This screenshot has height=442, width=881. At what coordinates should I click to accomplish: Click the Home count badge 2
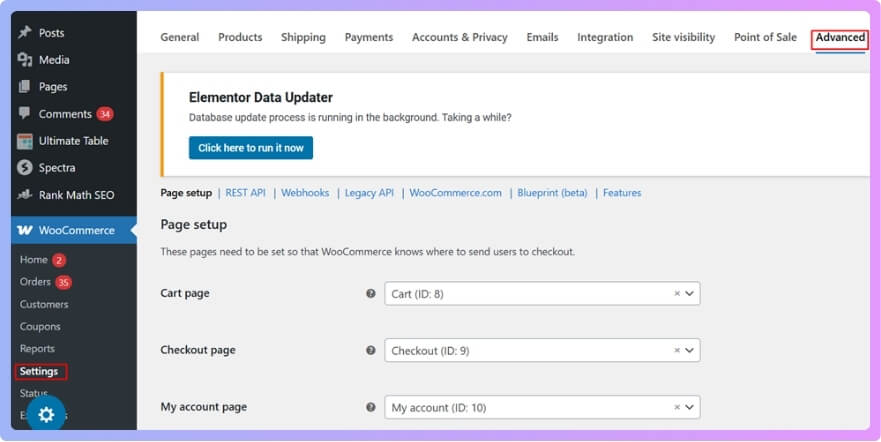pos(59,260)
